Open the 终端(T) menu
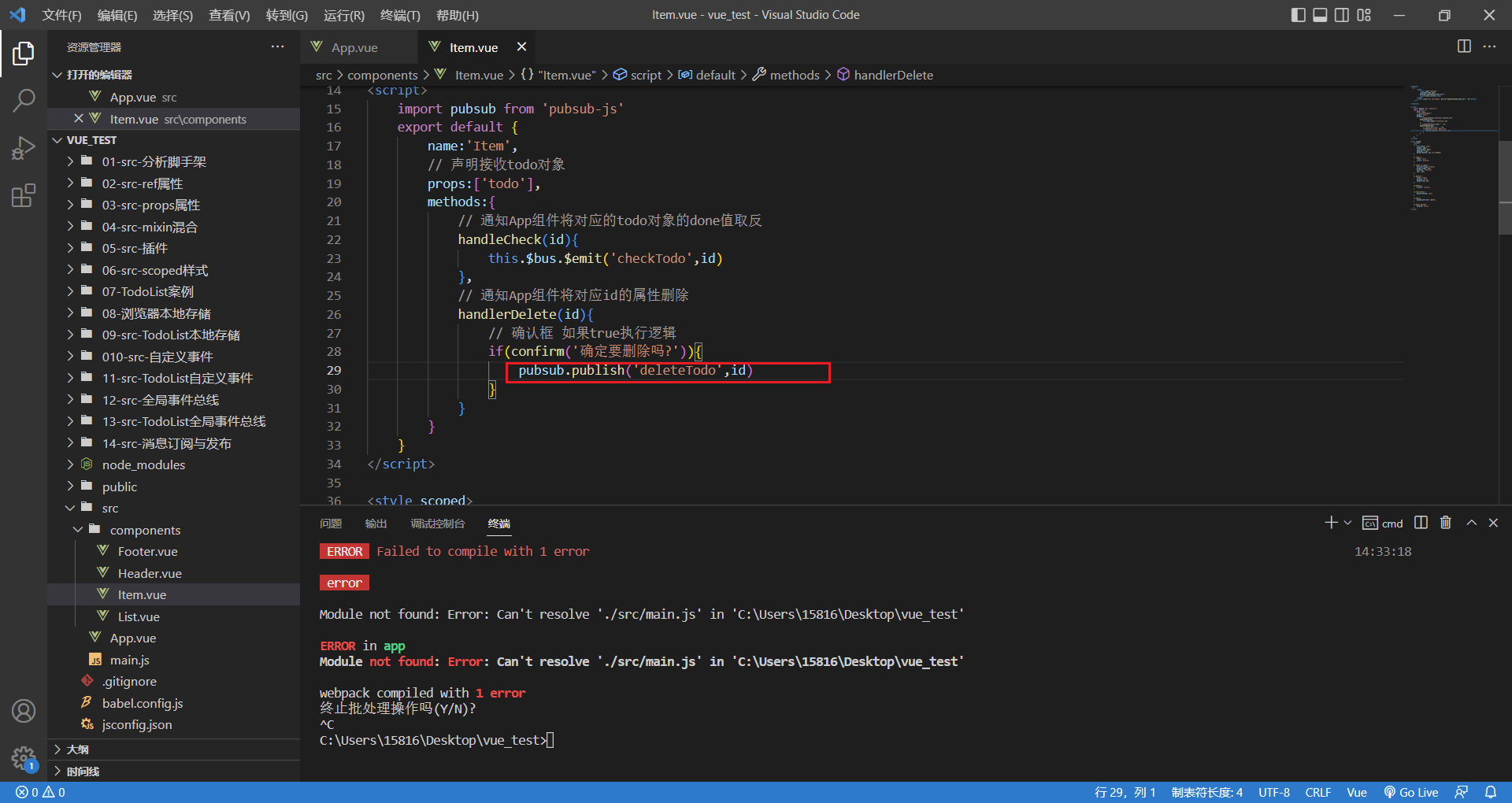 [x=400, y=15]
